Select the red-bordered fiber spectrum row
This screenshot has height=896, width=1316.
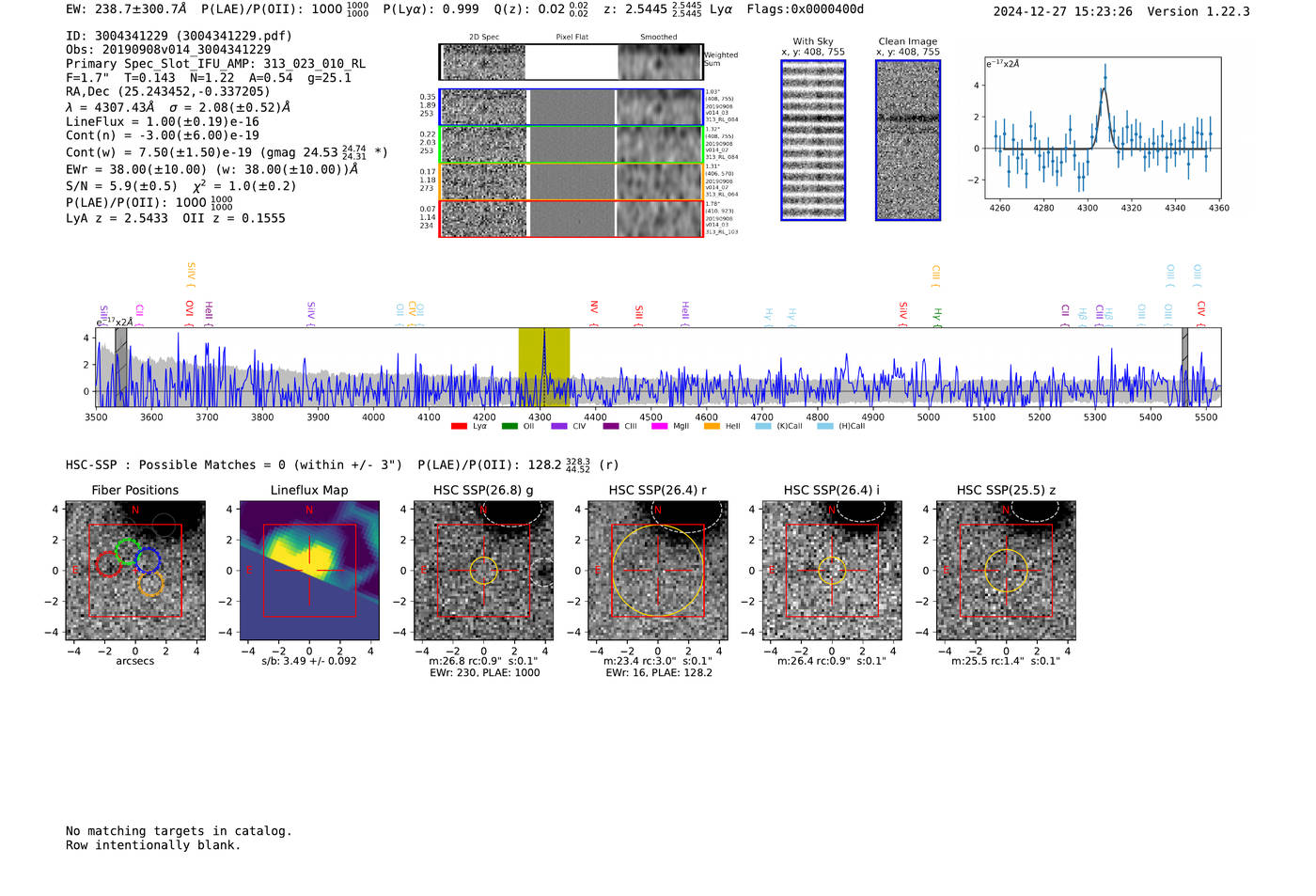pyautogui.click(x=571, y=218)
